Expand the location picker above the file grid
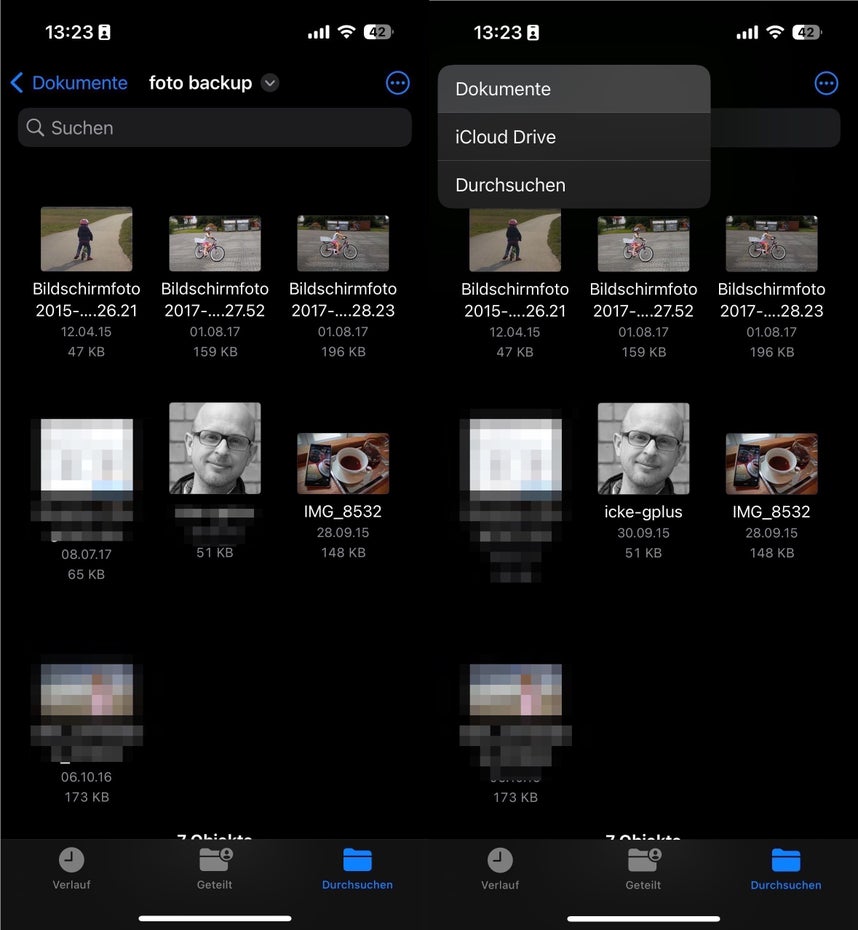The width and height of the screenshot is (858, 930). pos(269,83)
